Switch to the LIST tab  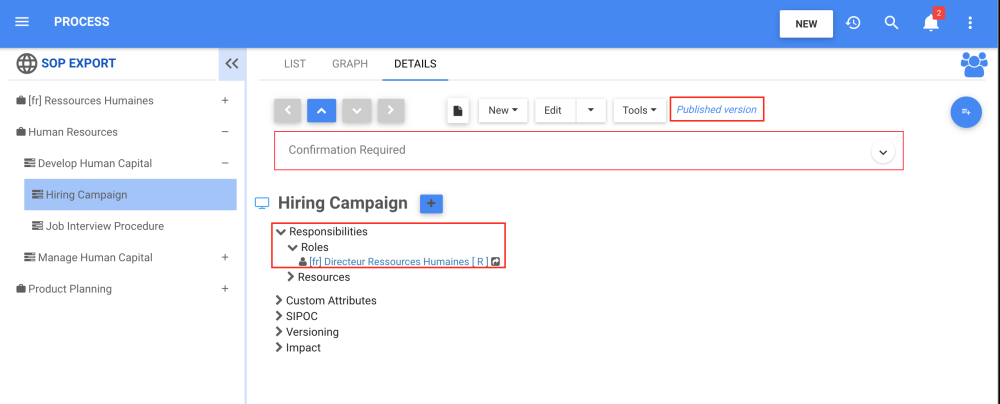pos(295,64)
